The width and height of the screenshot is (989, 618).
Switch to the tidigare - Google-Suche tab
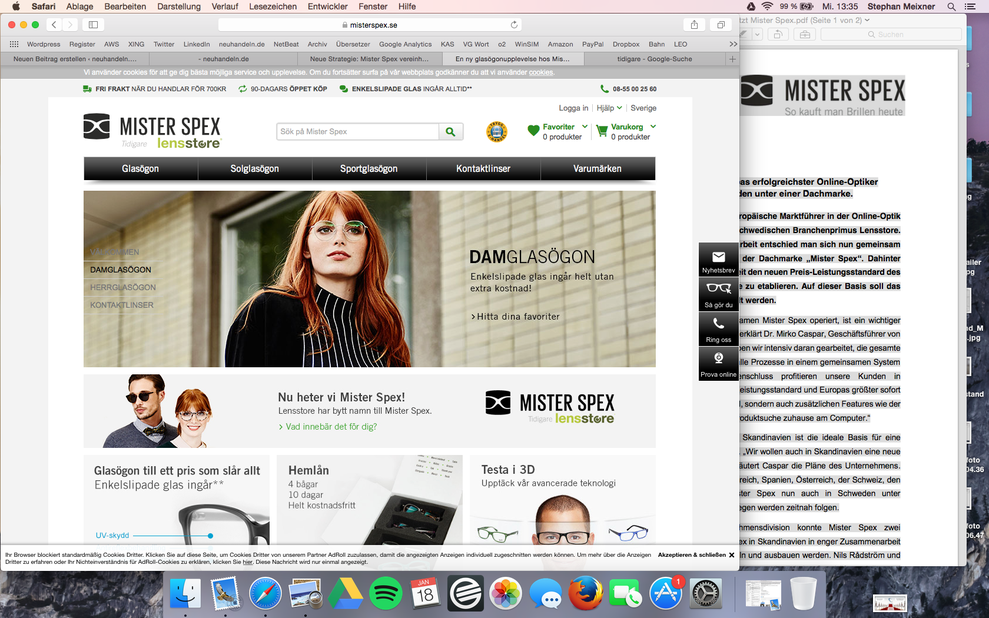(655, 59)
